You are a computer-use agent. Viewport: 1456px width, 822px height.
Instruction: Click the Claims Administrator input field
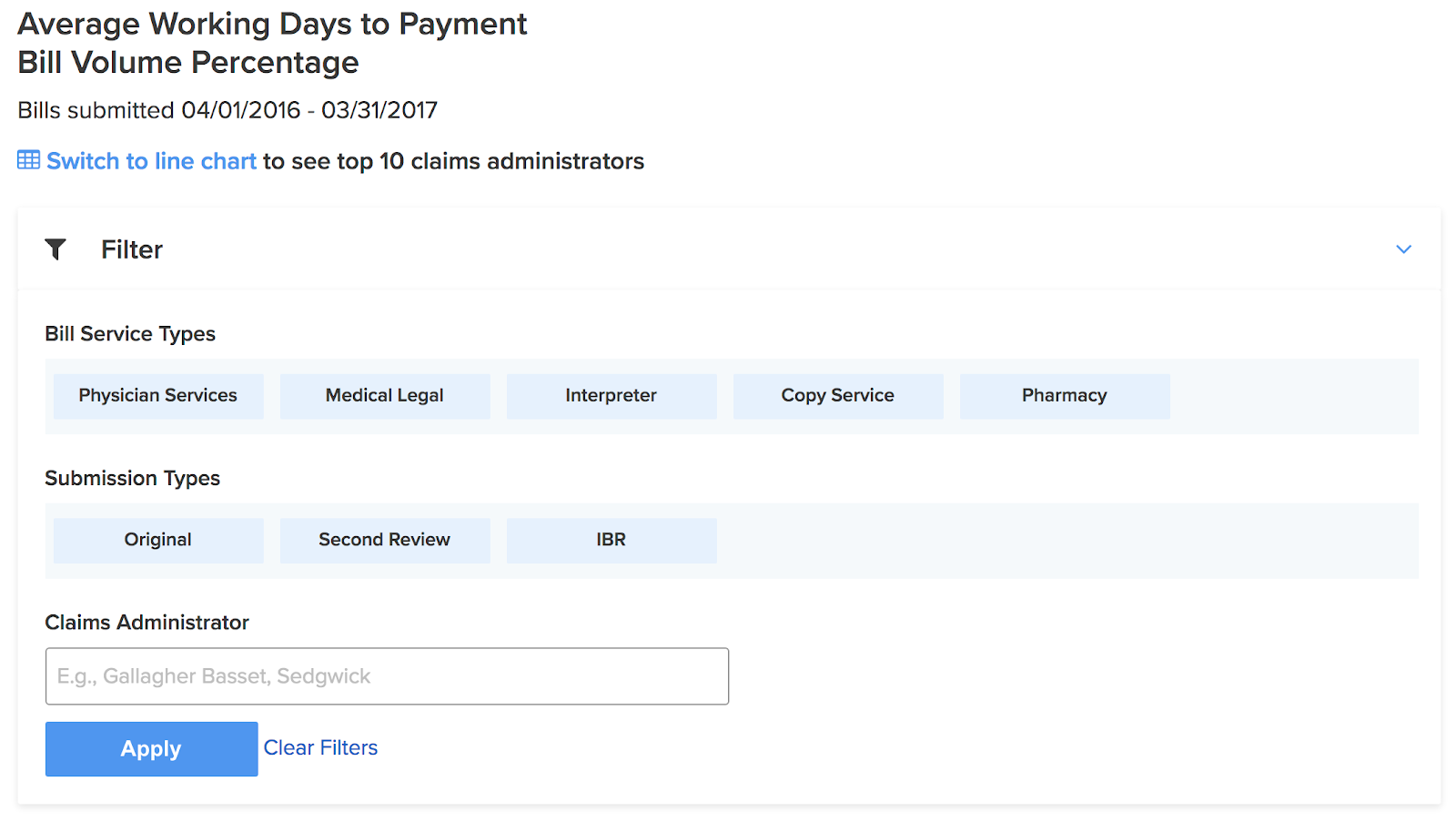tap(387, 676)
